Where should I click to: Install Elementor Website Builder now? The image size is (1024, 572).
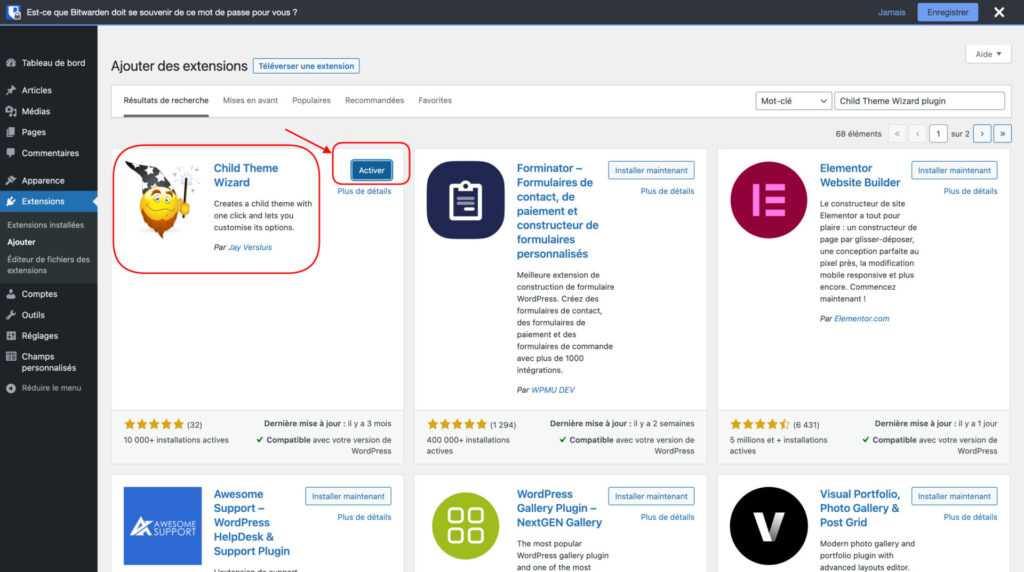tap(954, 170)
